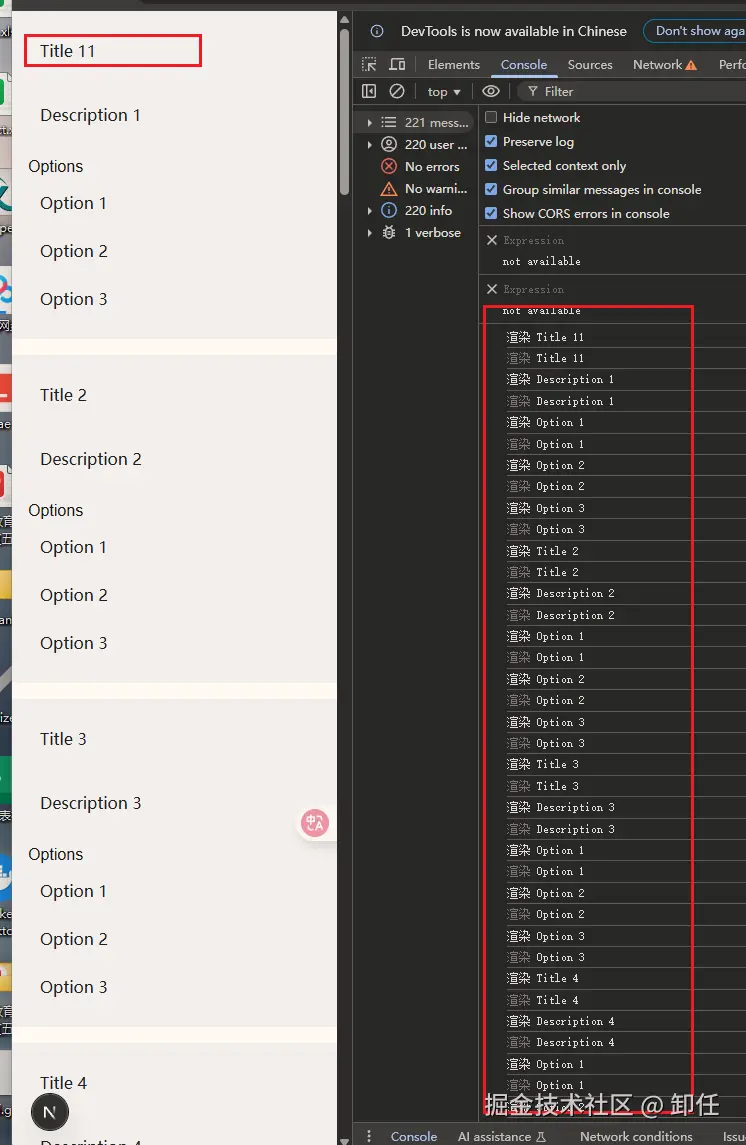Uncheck the Preserve log checkbox
The image size is (746, 1145).
(491, 141)
